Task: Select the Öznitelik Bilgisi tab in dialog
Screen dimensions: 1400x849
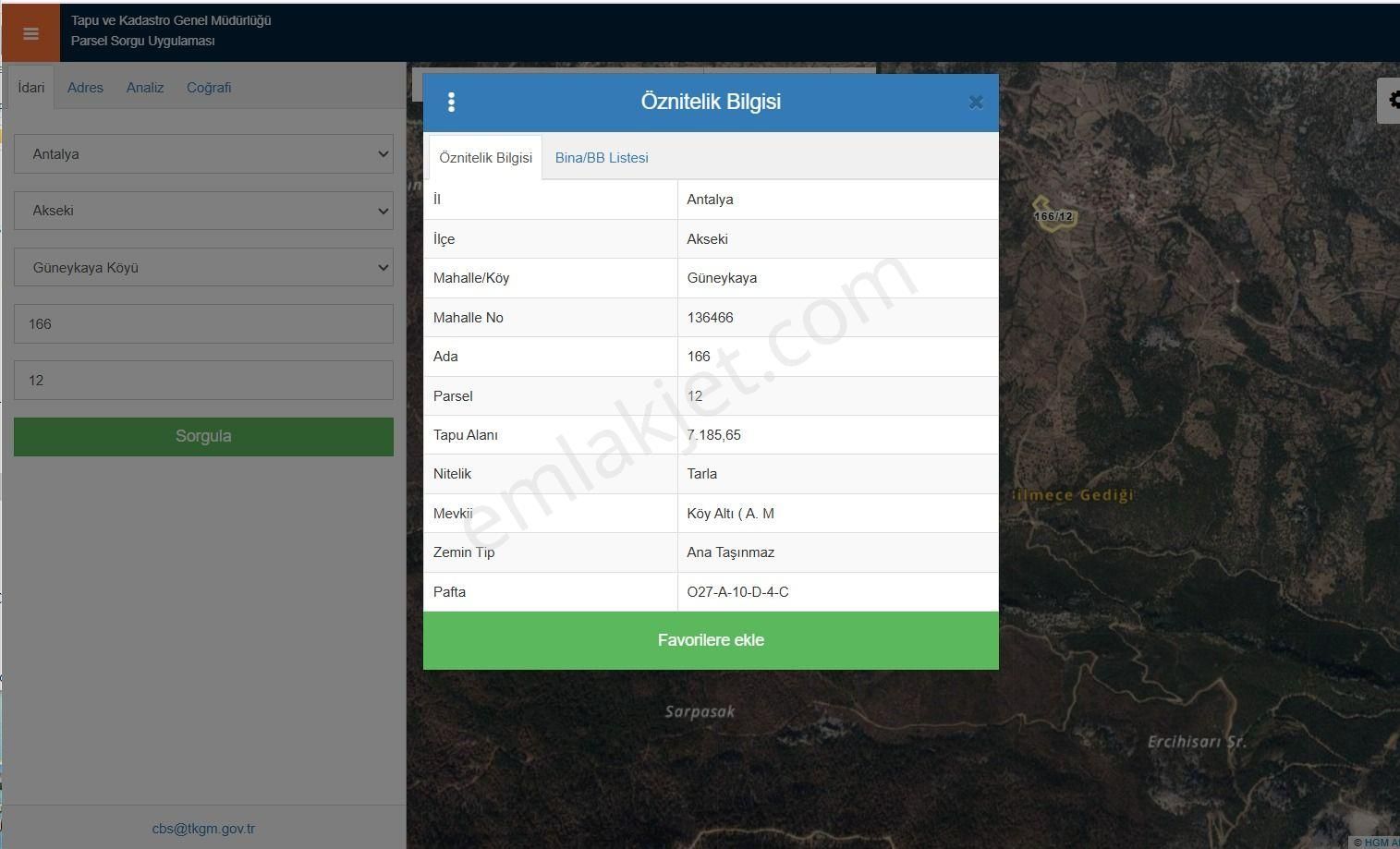Action: pos(485,158)
